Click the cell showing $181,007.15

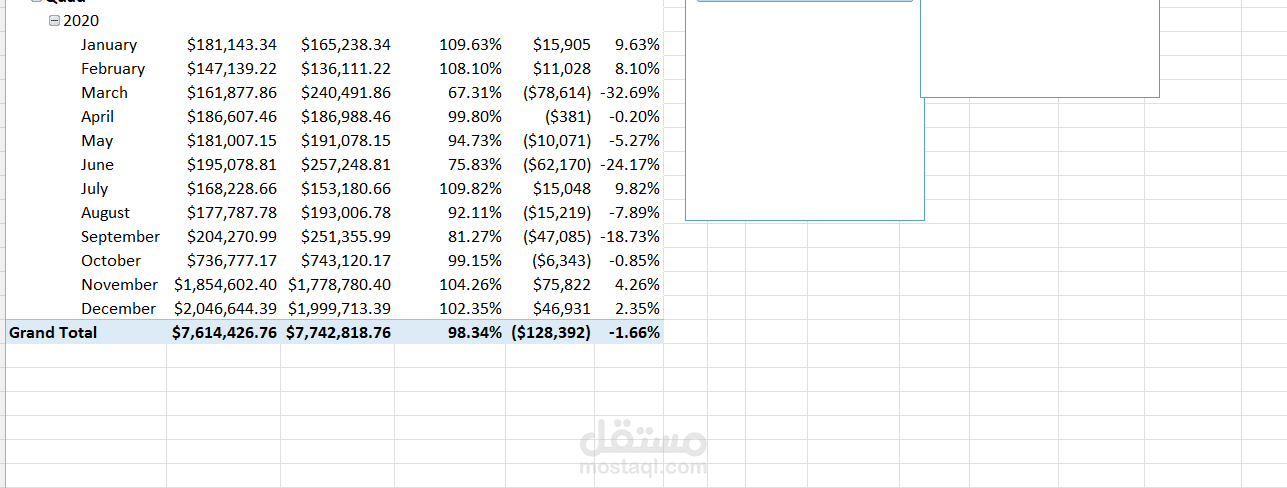(232, 141)
